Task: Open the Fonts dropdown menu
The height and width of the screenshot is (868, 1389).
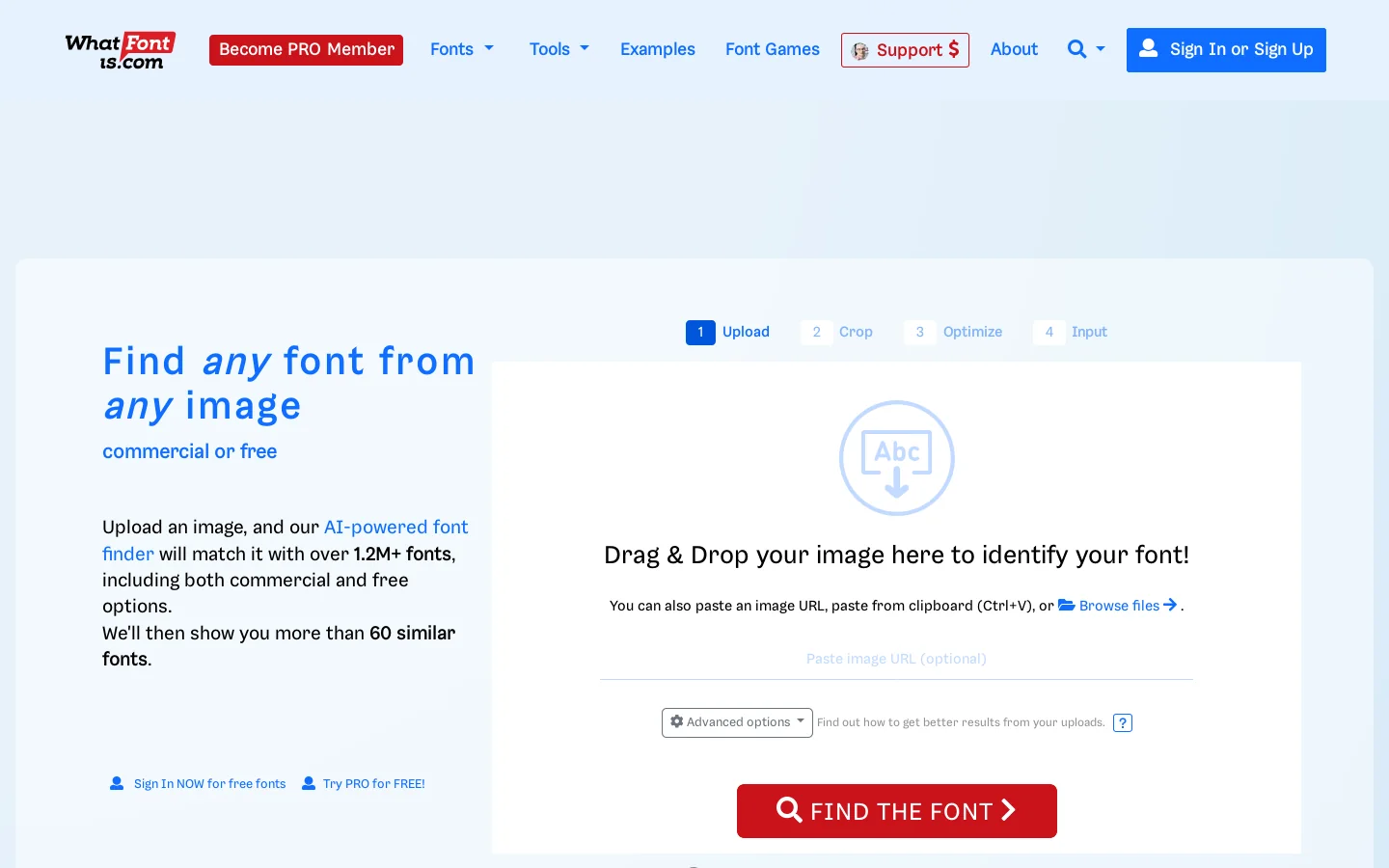Action: tap(462, 49)
